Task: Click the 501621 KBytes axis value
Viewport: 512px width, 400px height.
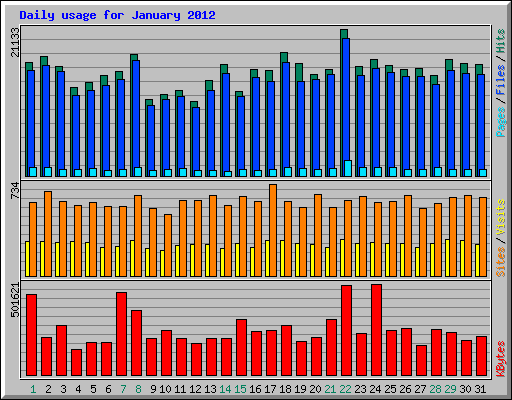Action: 15,300
